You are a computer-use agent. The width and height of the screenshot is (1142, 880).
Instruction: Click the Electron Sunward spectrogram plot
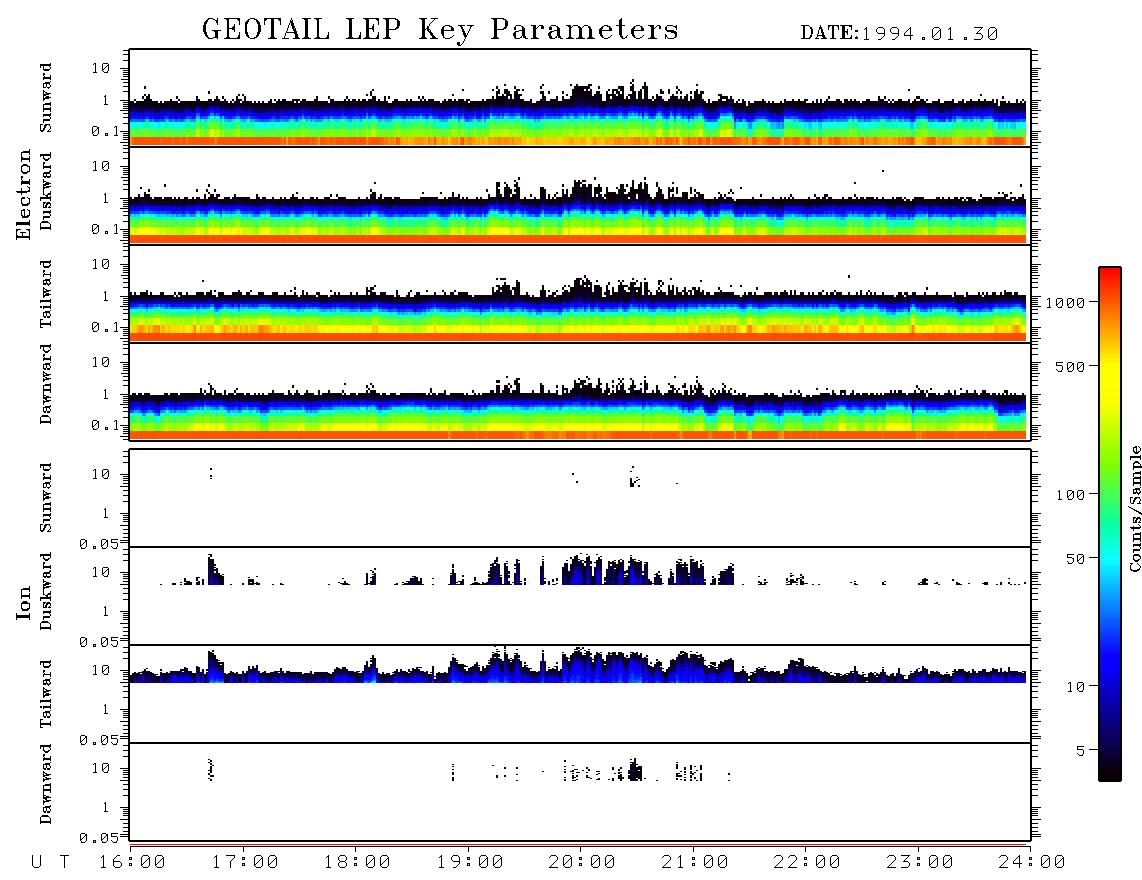[x=580, y=98]
